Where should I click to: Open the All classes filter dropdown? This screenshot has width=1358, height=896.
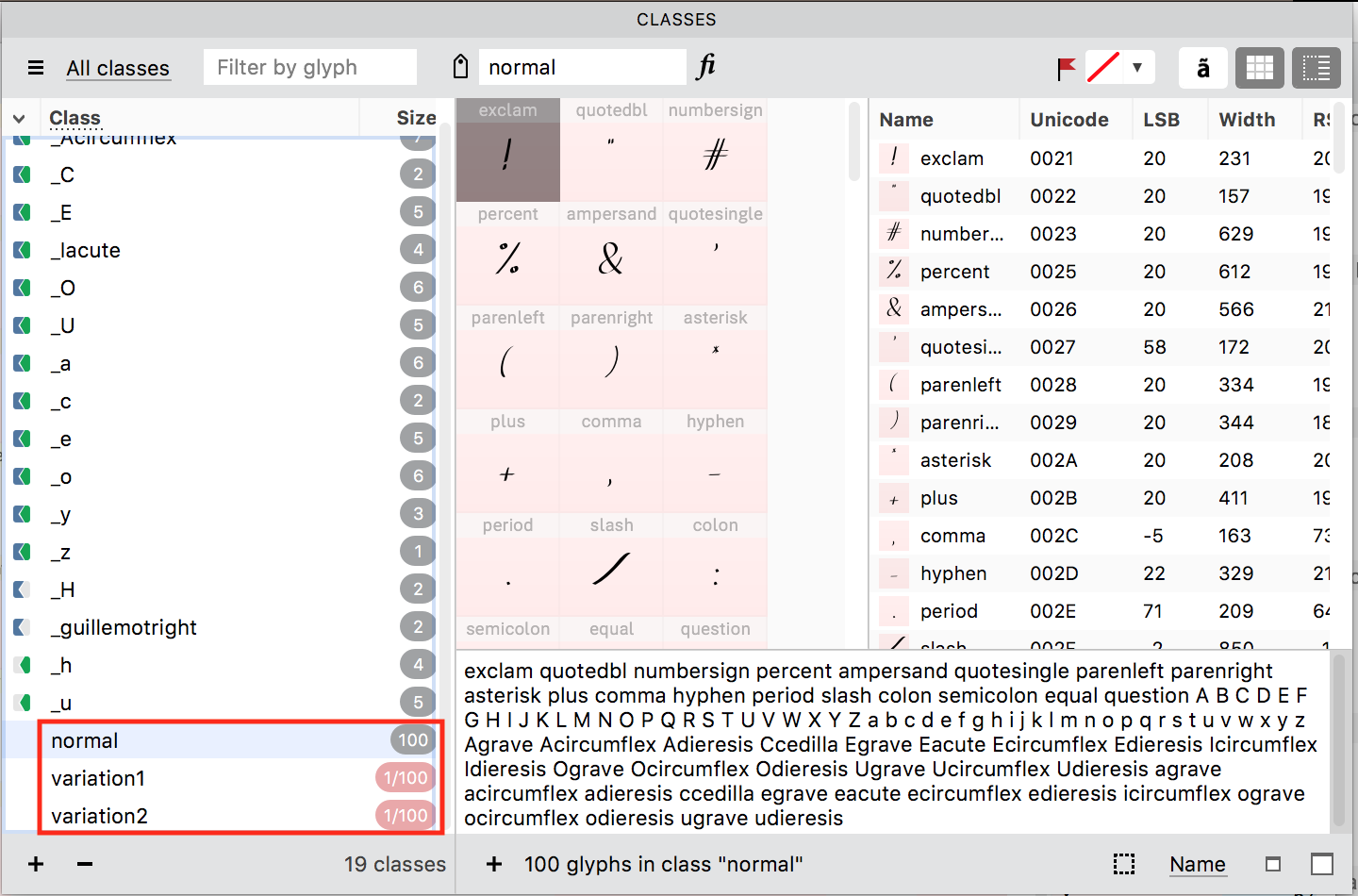(118, 68)
